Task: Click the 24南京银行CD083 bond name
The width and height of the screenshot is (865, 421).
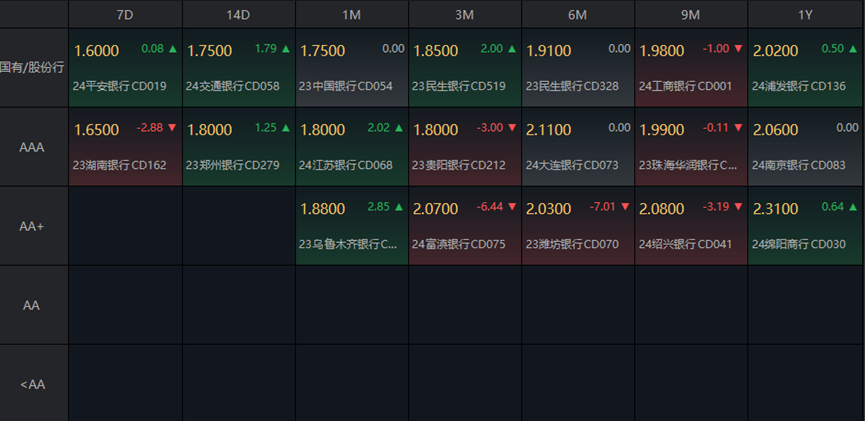Action: click(x=798, y=165)
